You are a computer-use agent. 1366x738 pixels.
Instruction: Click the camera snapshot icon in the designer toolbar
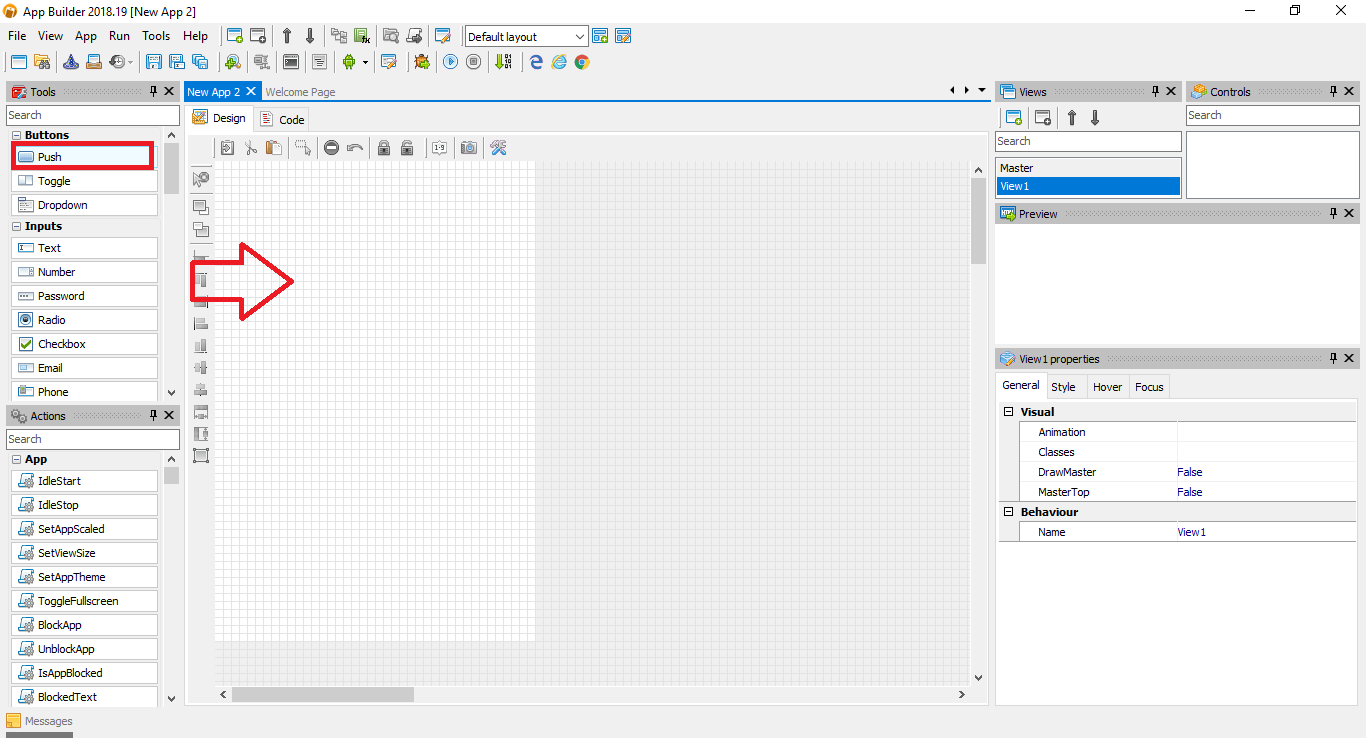pos(468,147)
